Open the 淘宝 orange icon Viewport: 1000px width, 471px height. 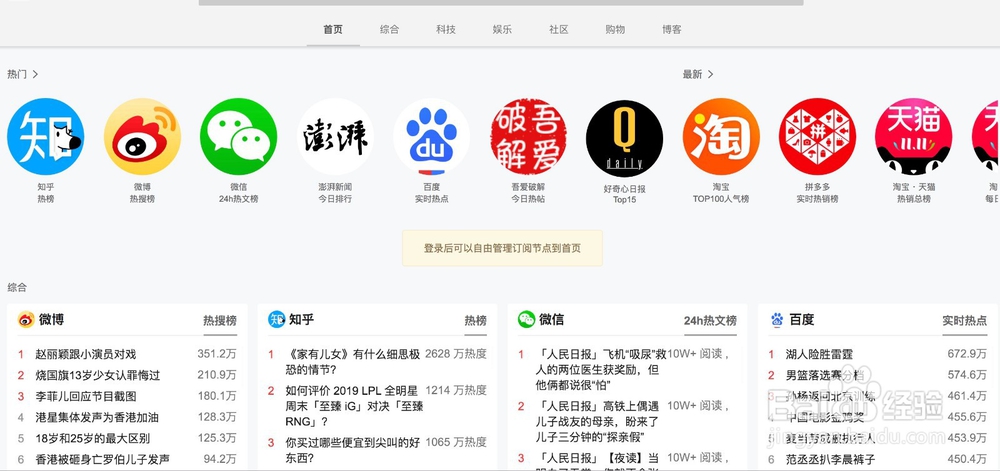point(721,136)
